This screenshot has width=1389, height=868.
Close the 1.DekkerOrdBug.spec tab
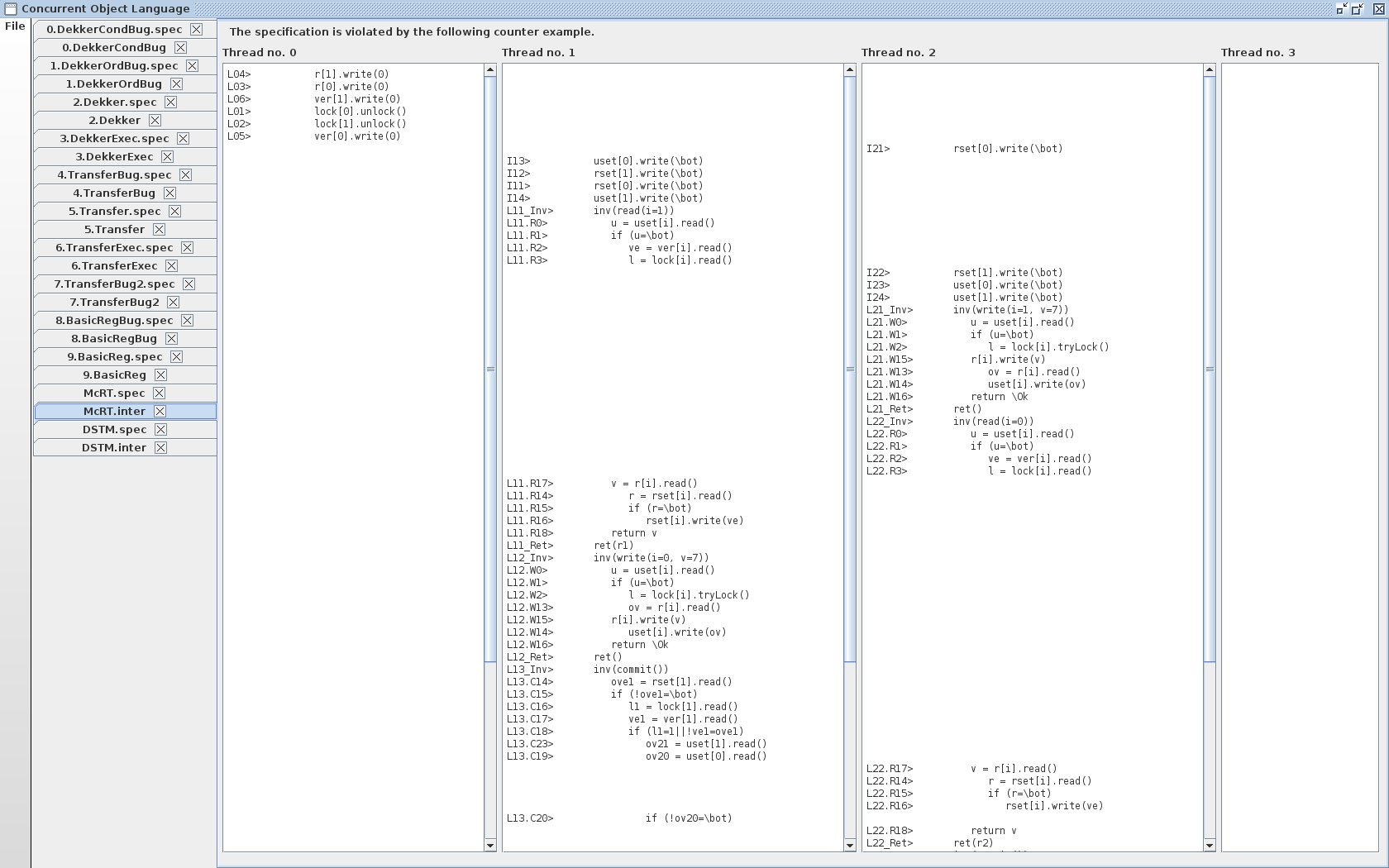pyautogui.click(x=192, y=65)
